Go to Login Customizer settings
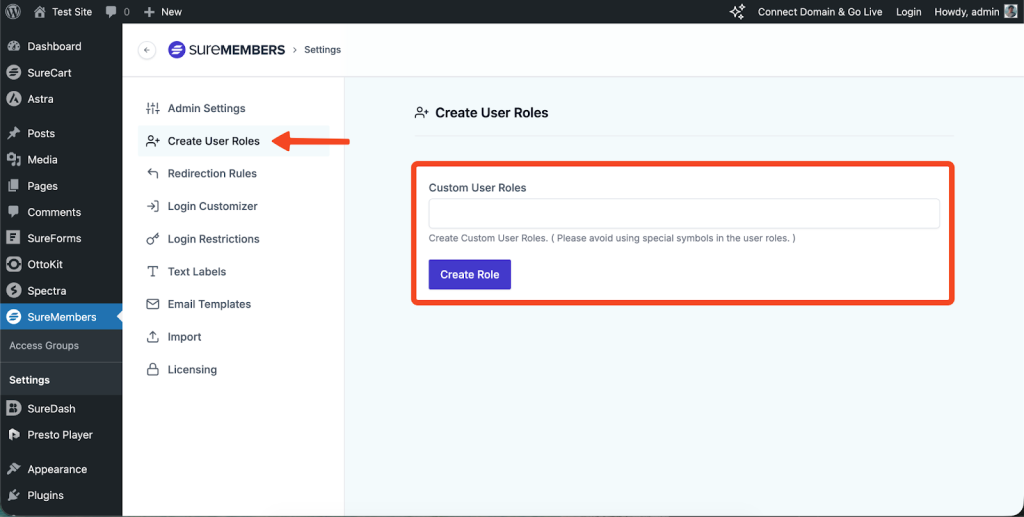The height and width of the screenshot is (517, 1024). click(x=212, y=206)
